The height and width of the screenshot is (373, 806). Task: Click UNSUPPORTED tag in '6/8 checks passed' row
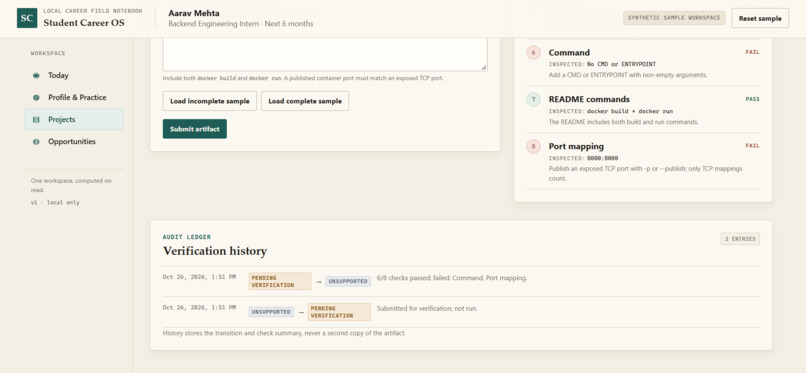coord(348,282)
